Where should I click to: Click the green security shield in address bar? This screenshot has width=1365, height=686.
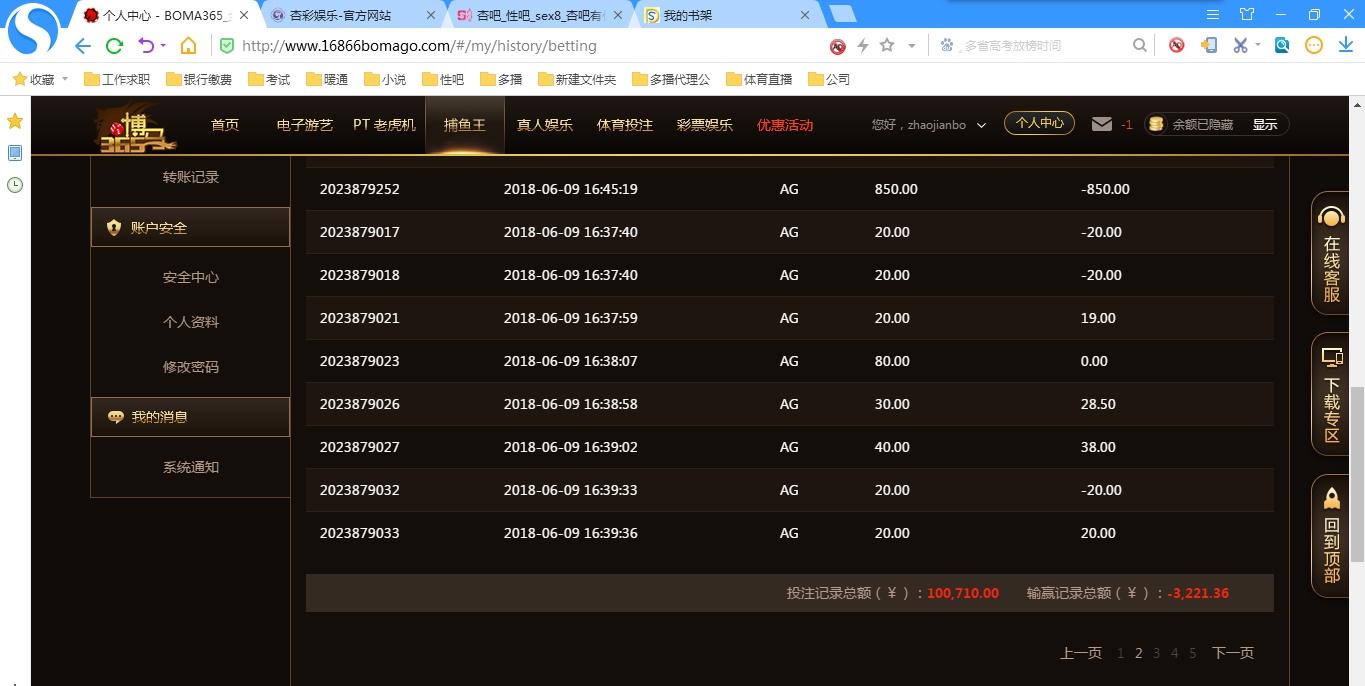(x=227, y=46)
